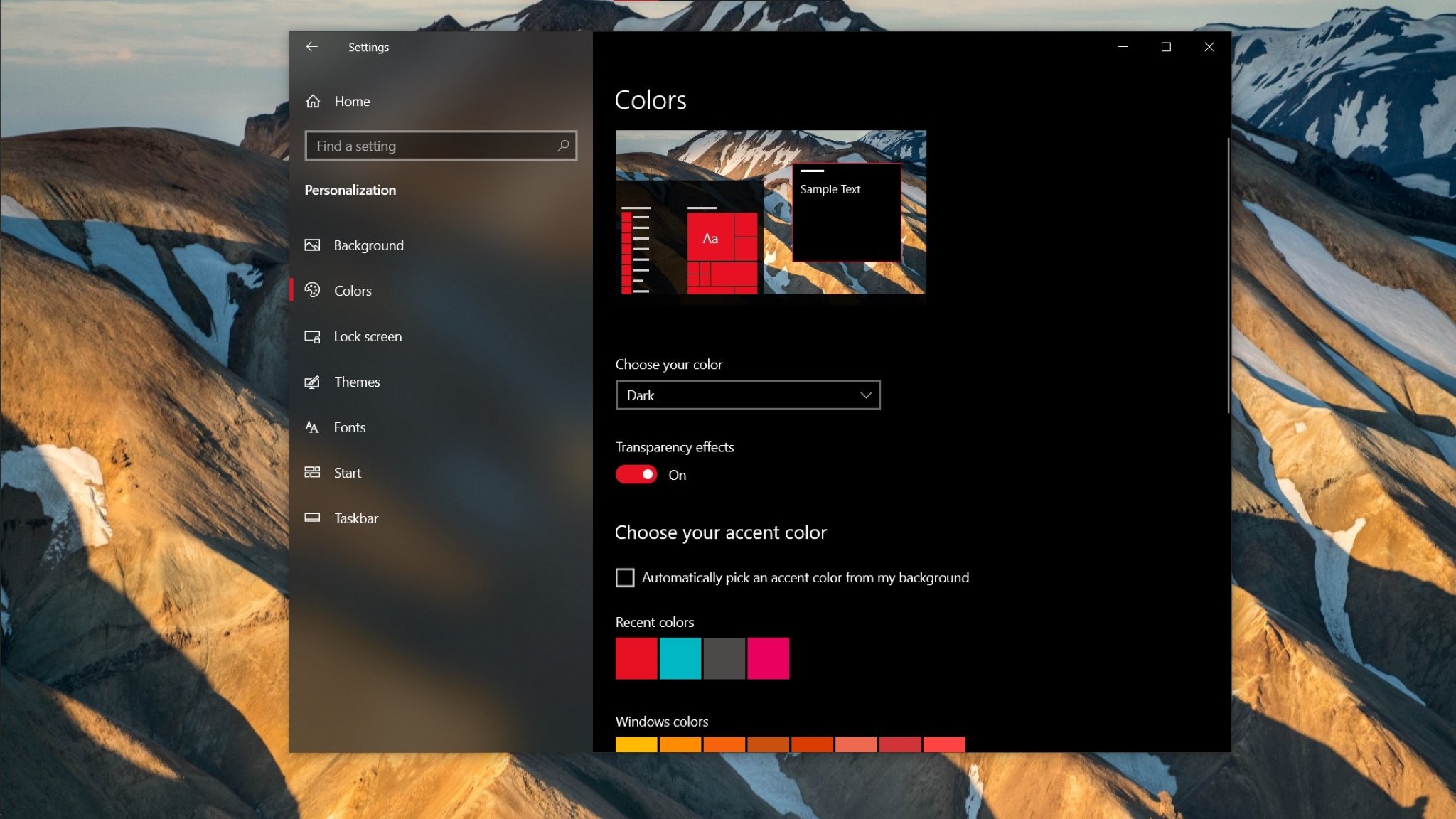
Task: Click the search magnifier icon in Find a setting
Action: tap(563, 146)
